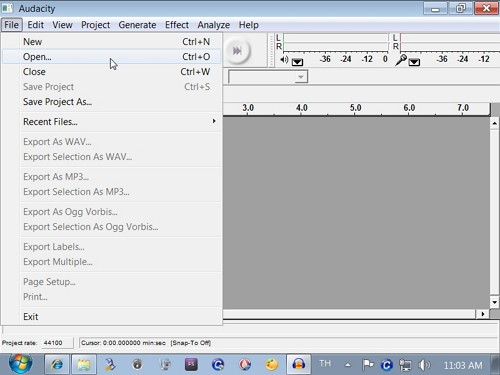Open the Analyze menu

tap(213, 25)
